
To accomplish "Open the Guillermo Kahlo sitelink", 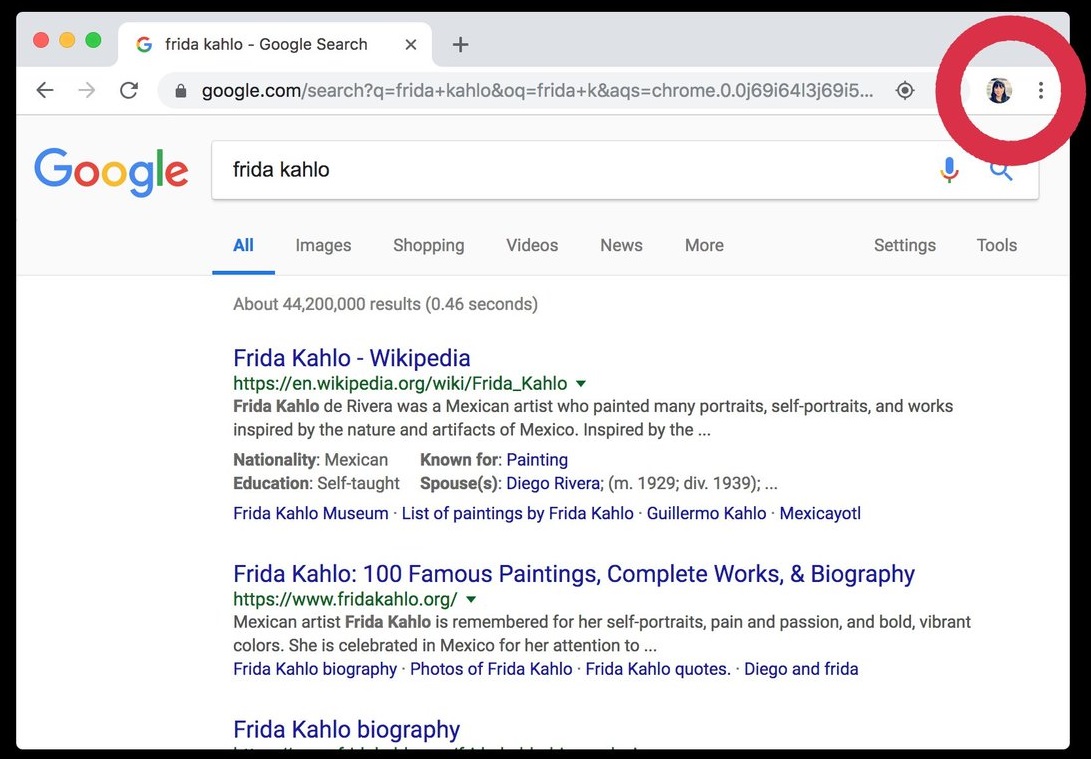I will click(706, 513).
